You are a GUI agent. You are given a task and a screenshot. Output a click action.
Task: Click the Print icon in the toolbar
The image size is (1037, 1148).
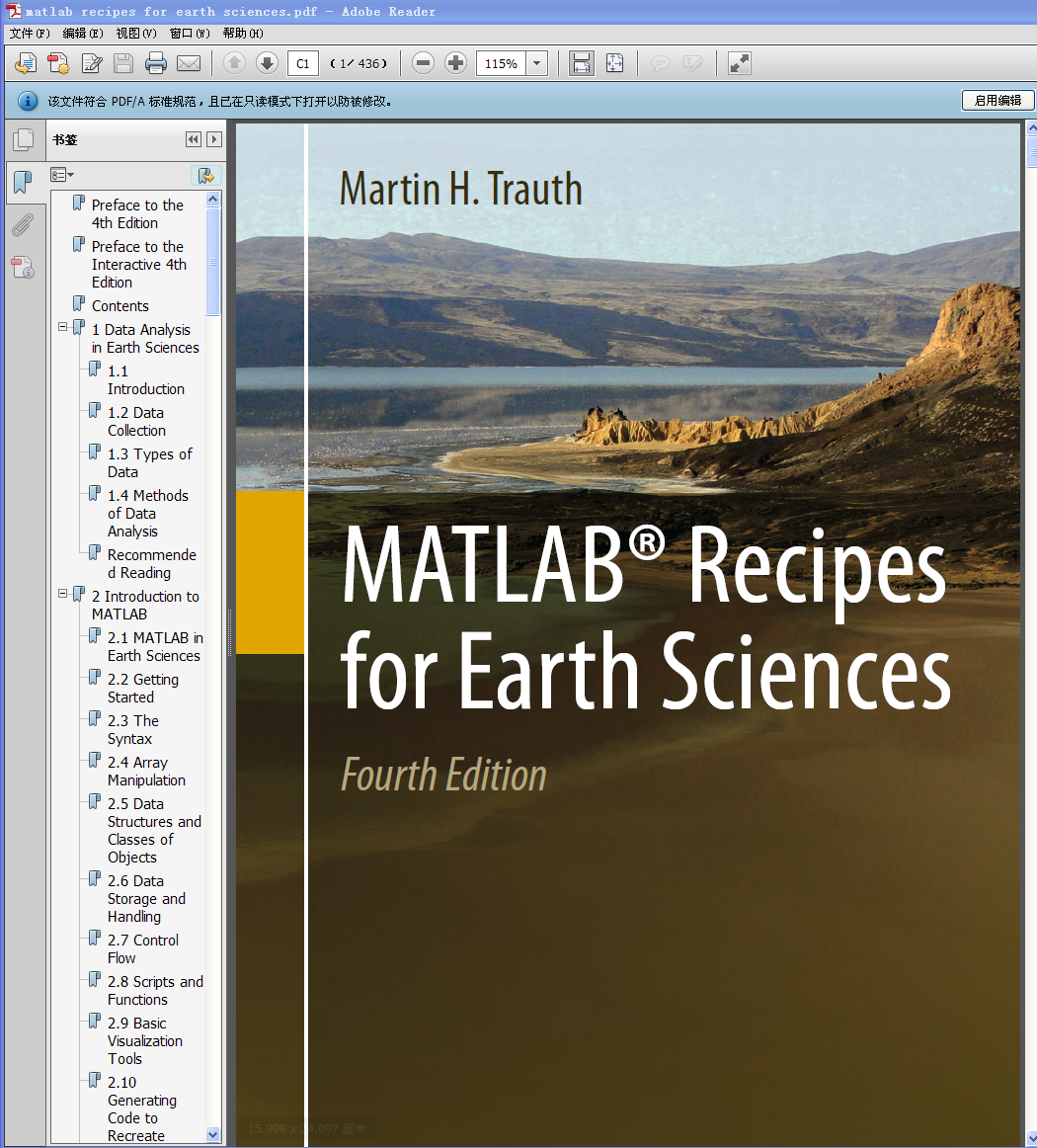tap(155, 64)
